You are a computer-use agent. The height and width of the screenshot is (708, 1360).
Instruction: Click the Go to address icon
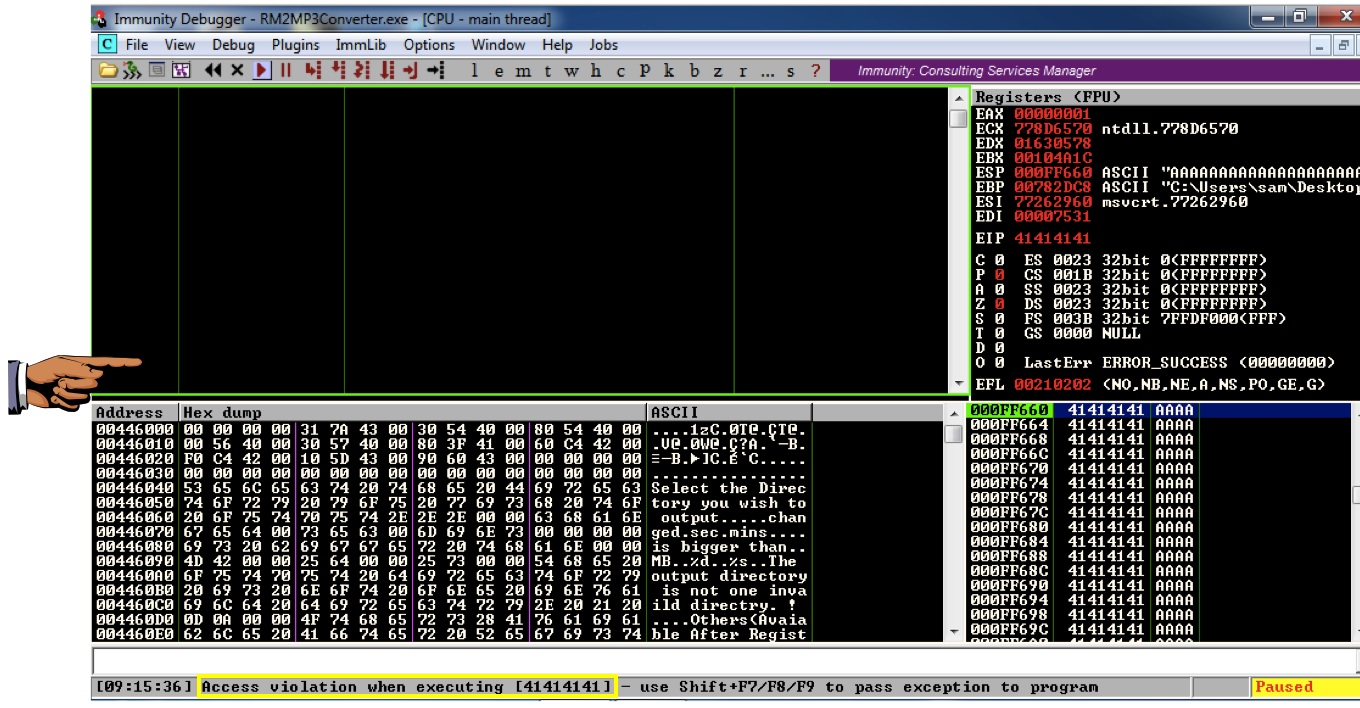pyautogui.click(x=435, y=70)
